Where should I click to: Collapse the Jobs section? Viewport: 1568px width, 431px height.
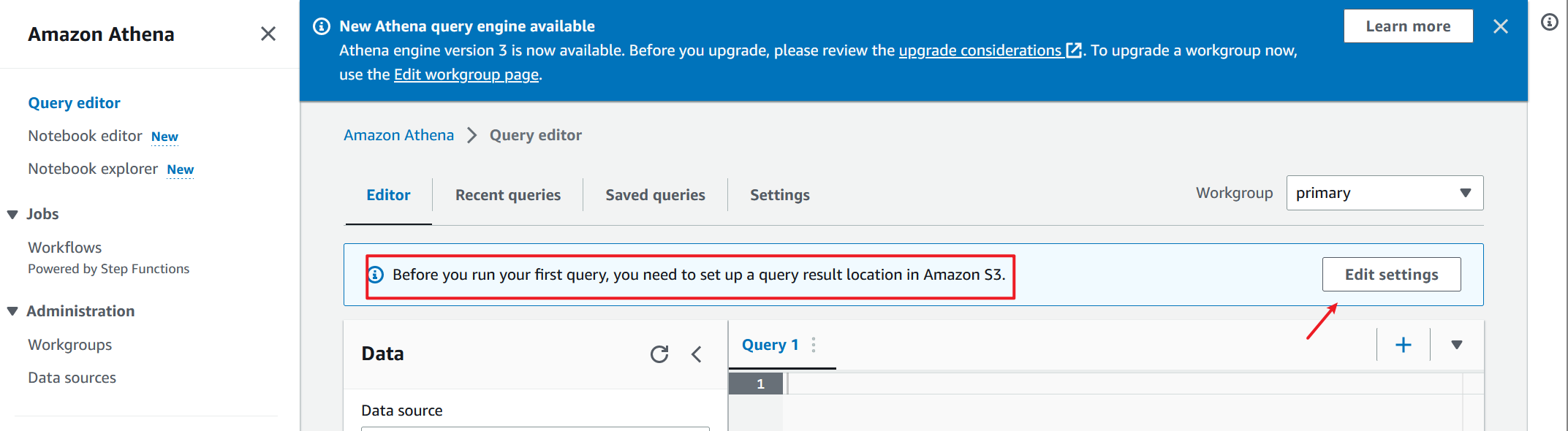click(x=12, y=214)
